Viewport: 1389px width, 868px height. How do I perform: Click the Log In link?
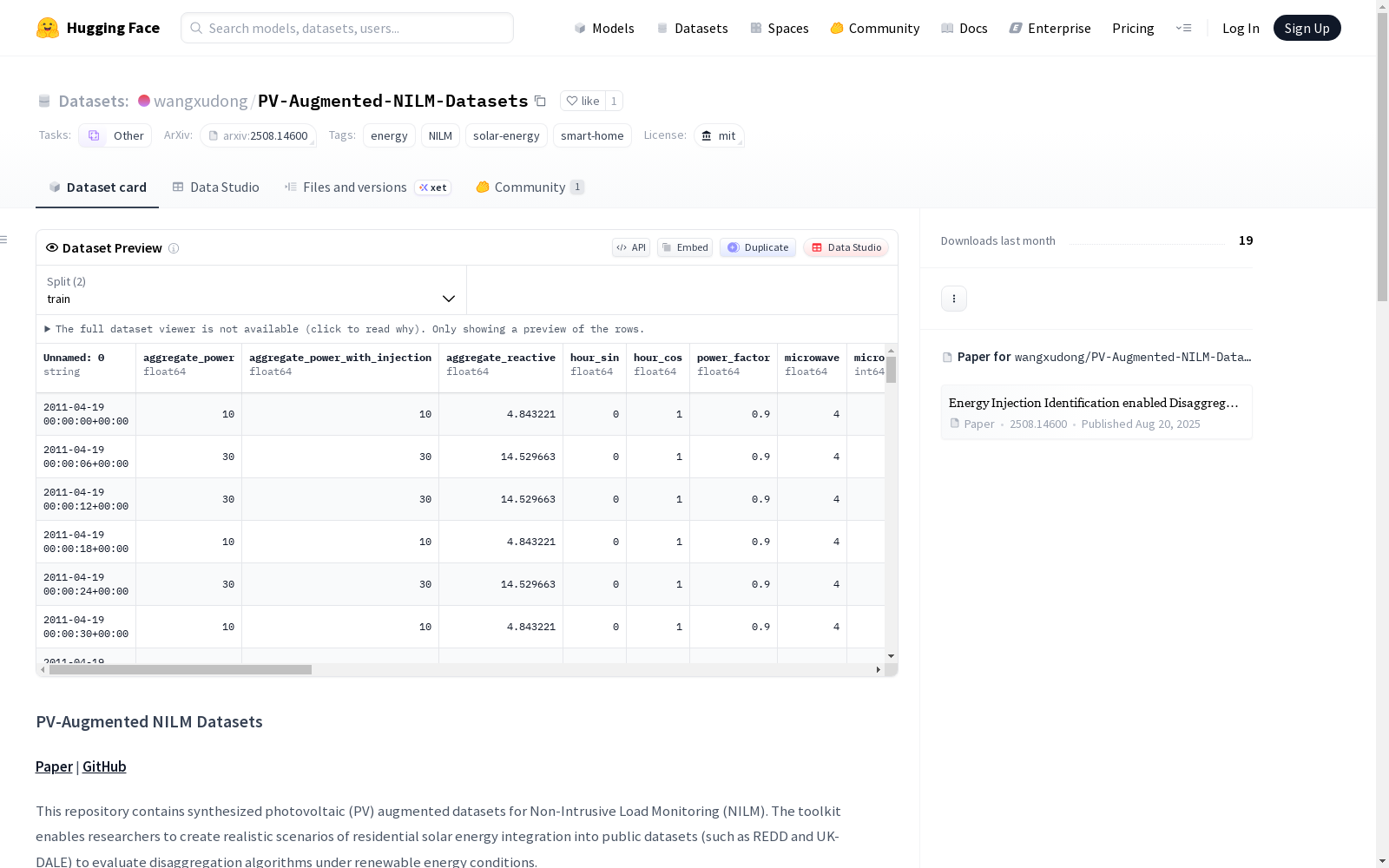coord(1241,28)
